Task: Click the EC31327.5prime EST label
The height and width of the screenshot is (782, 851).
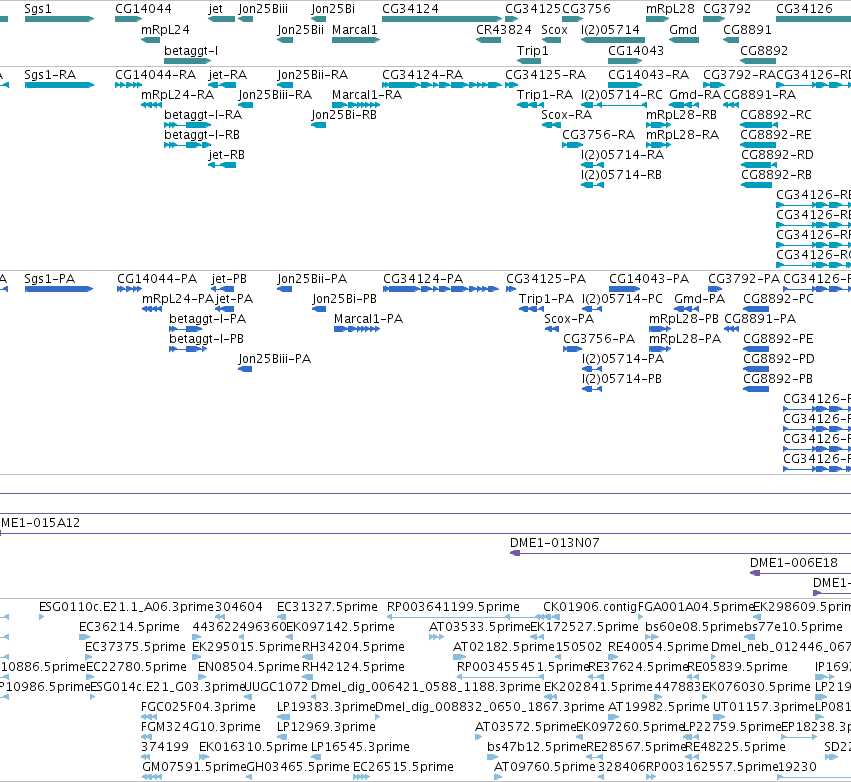Action: [x=327, y=607]
